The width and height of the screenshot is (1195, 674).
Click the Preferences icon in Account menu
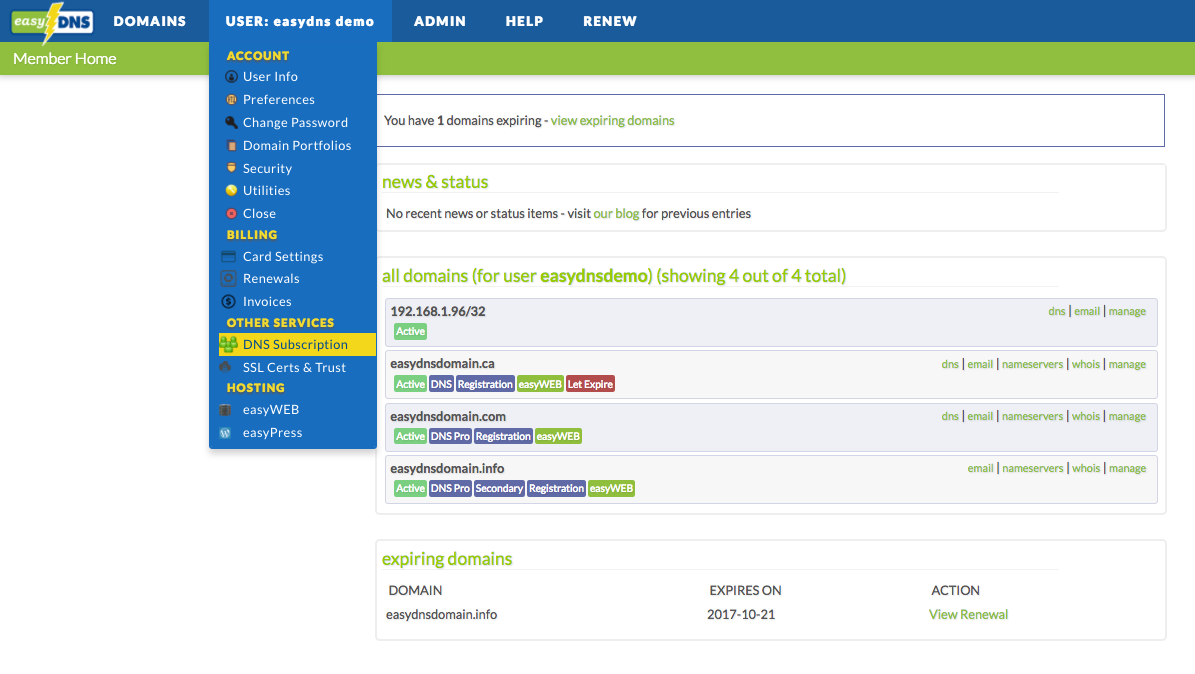point(231,100)
